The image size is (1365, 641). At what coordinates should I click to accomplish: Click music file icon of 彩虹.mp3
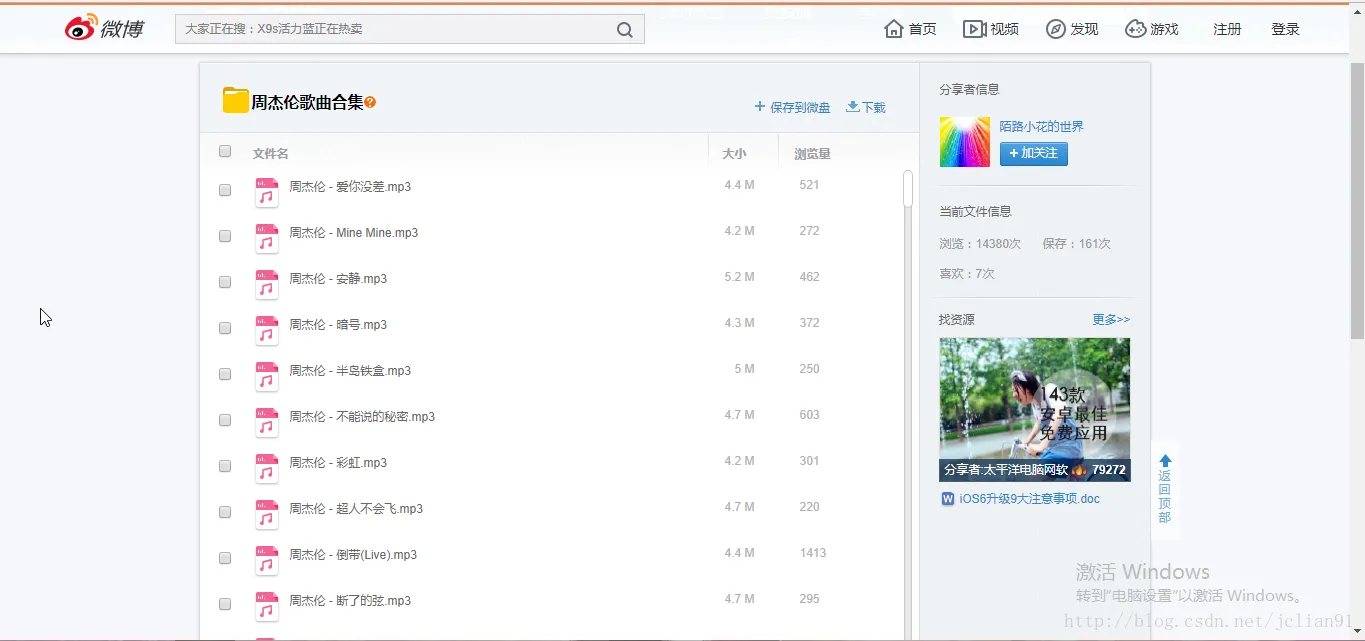click(x=266, y=468)
